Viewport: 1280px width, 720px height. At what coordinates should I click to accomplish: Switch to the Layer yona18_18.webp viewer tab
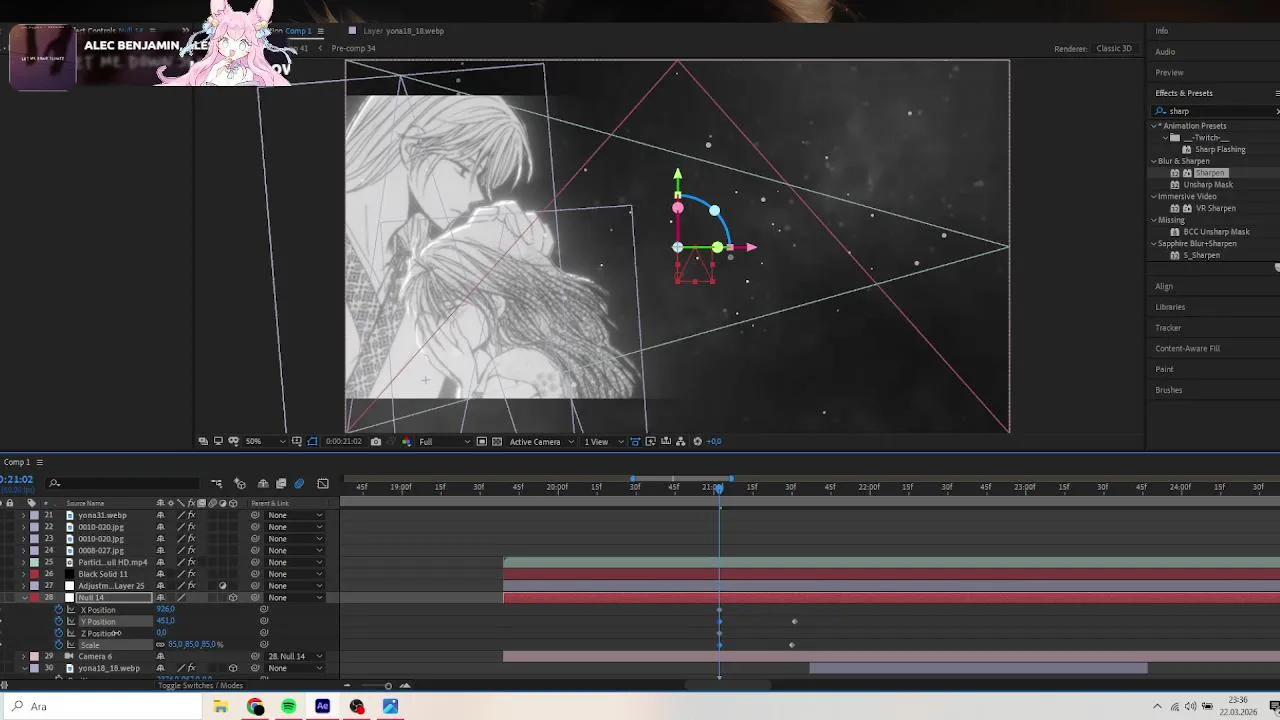click(x=403, y=31)
